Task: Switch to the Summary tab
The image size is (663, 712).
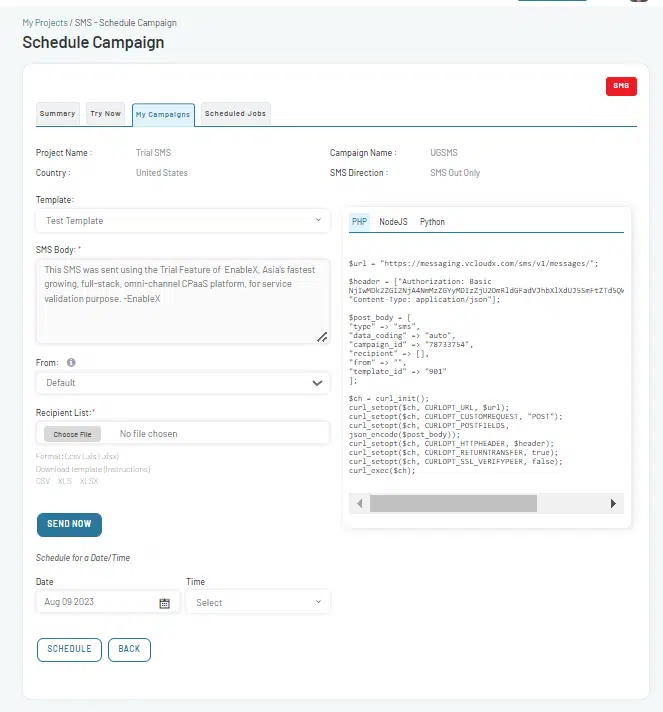Action: [x=58, y=114]
